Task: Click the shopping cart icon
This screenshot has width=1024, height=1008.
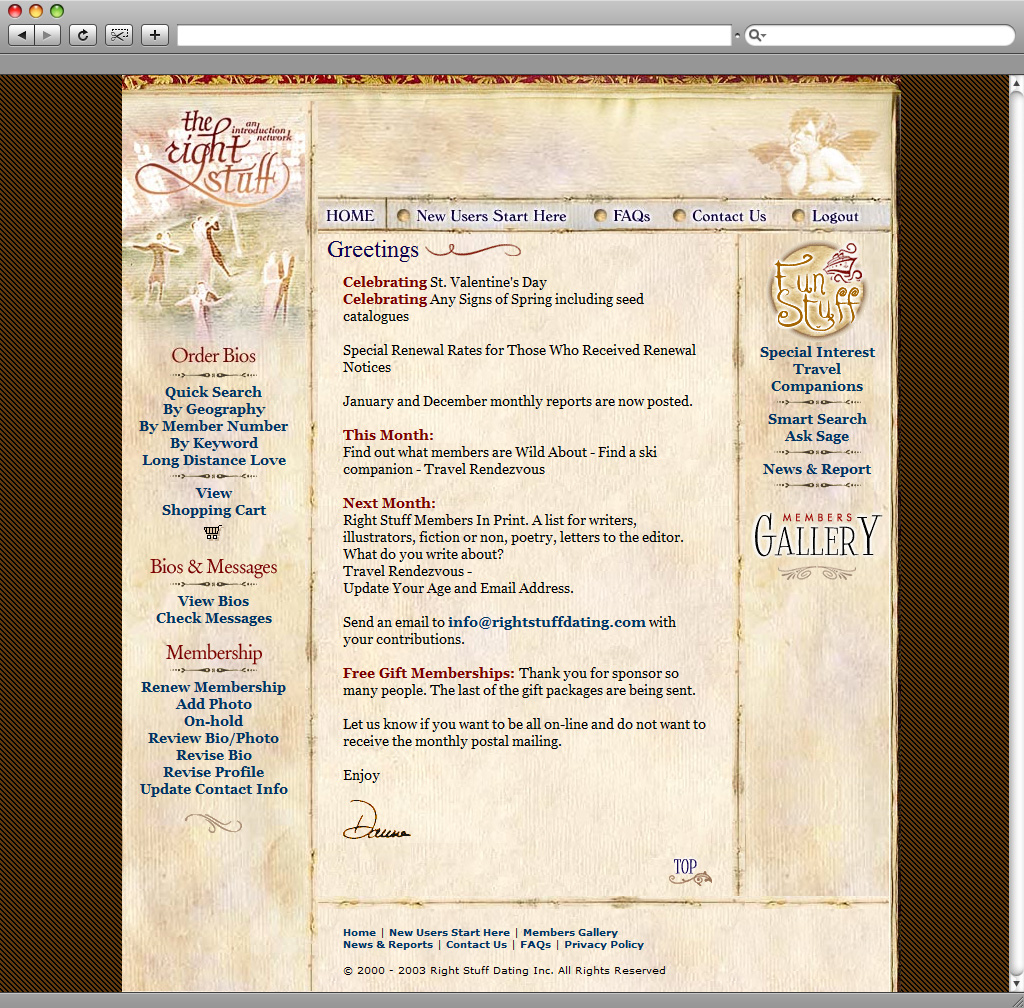Action: point(212,532)
